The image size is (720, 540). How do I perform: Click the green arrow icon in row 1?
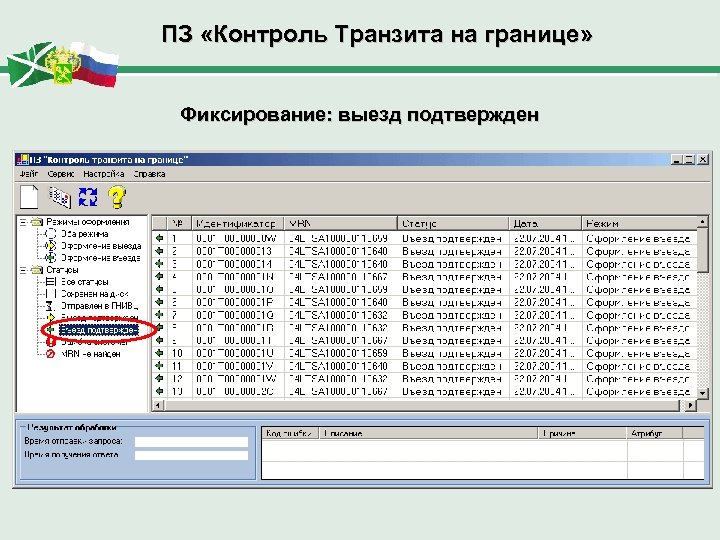click(159, 238)
